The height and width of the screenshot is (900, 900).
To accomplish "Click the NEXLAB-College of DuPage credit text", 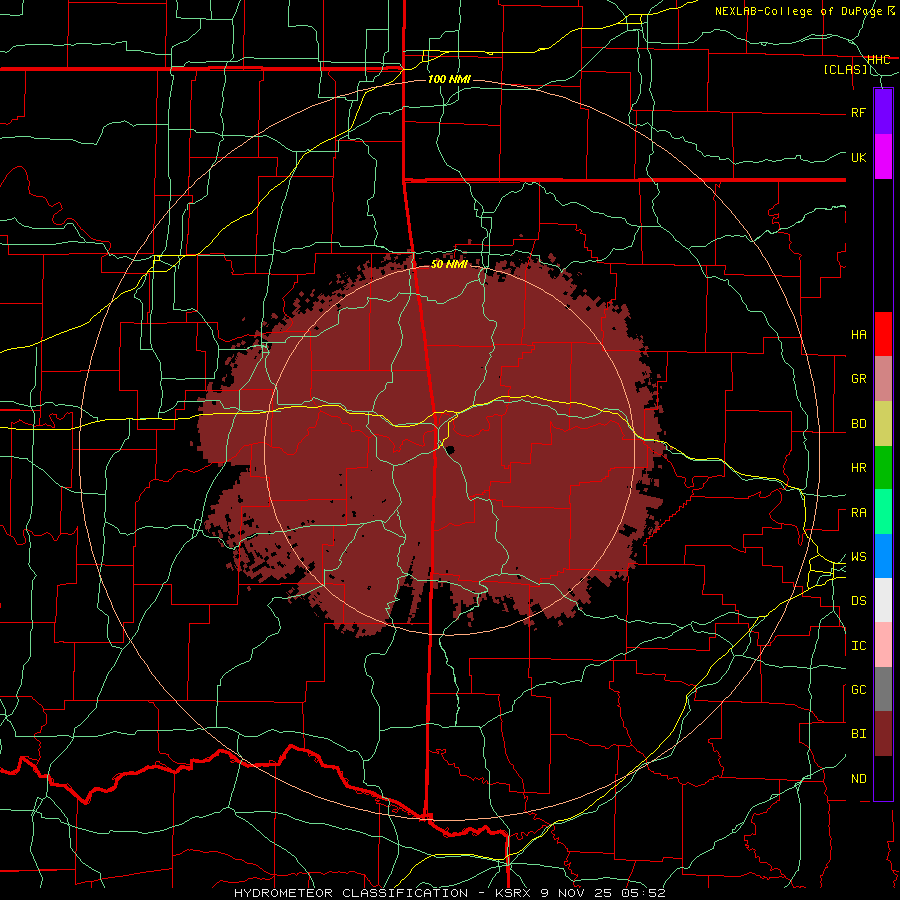I will [x=800, y=11].
